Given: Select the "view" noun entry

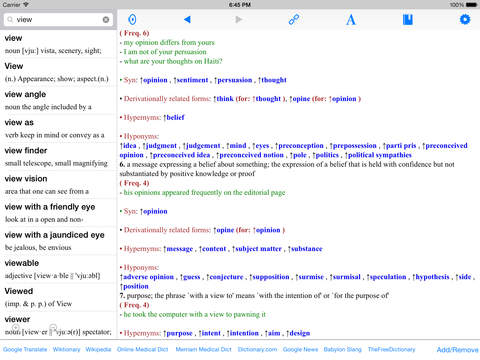Looking at the screenshot, I should point(58,44).
